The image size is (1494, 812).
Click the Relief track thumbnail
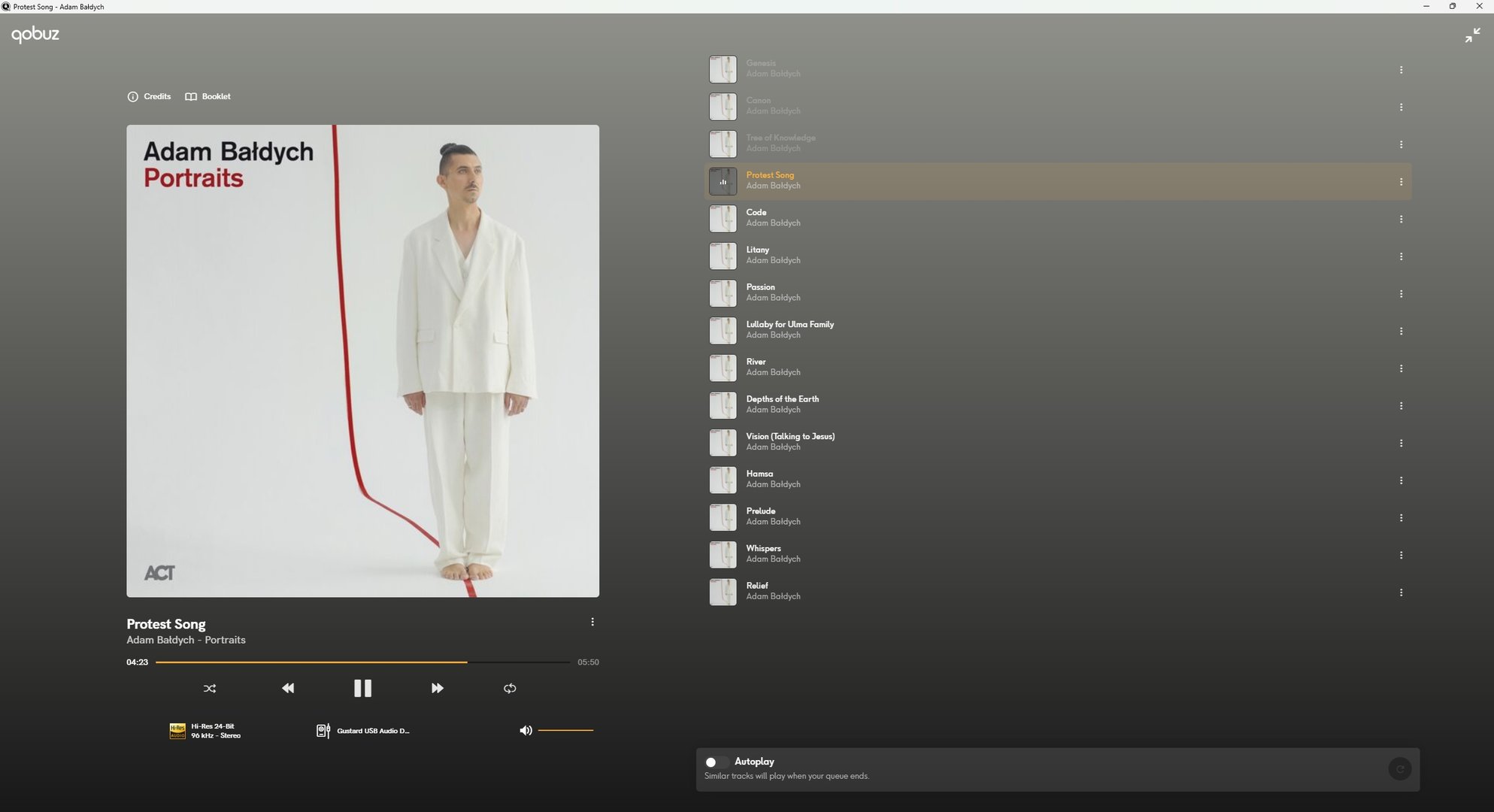723,592
